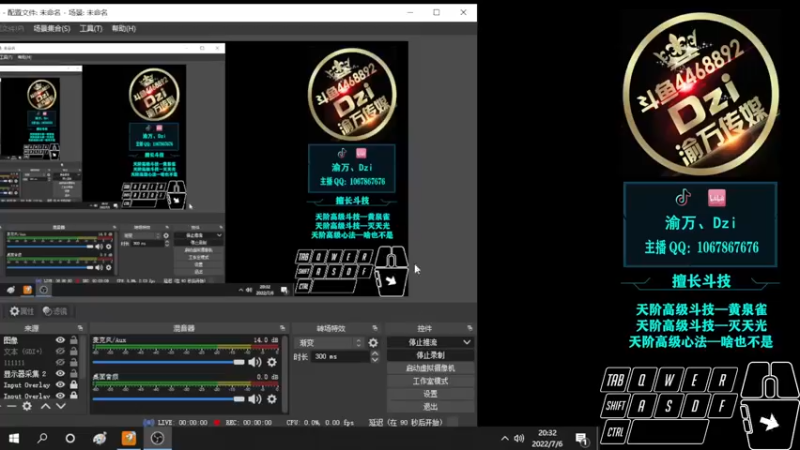Click 退出 to exit OBS
This screenshot has width=800, height=450.
click(x=430, y=407)
